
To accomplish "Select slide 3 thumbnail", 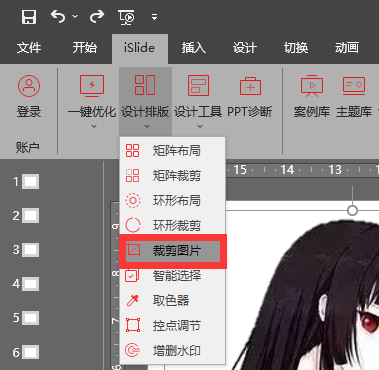I will click(31, 250).
